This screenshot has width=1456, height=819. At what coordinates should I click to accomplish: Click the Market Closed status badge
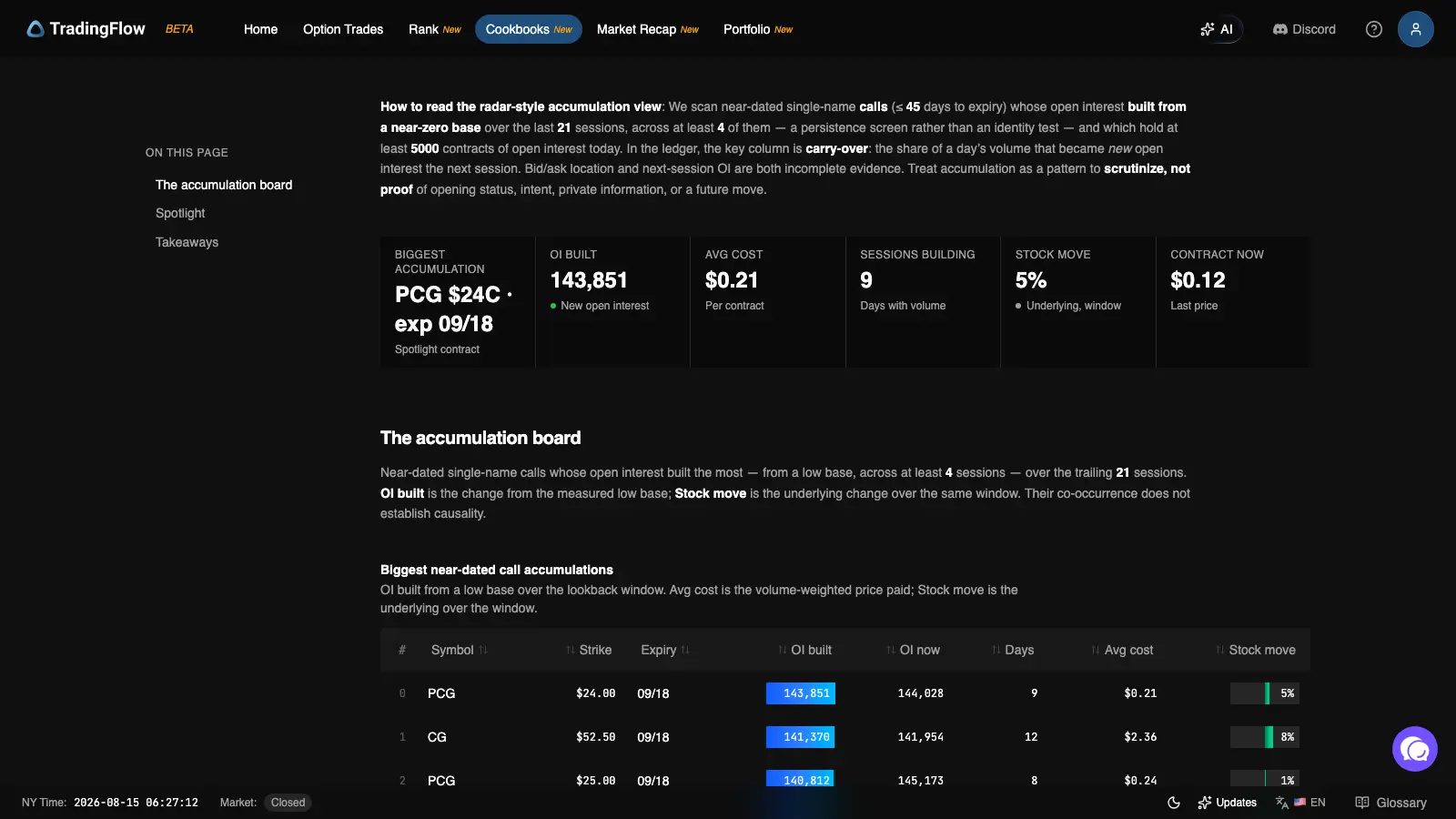[x=288, y=803]
